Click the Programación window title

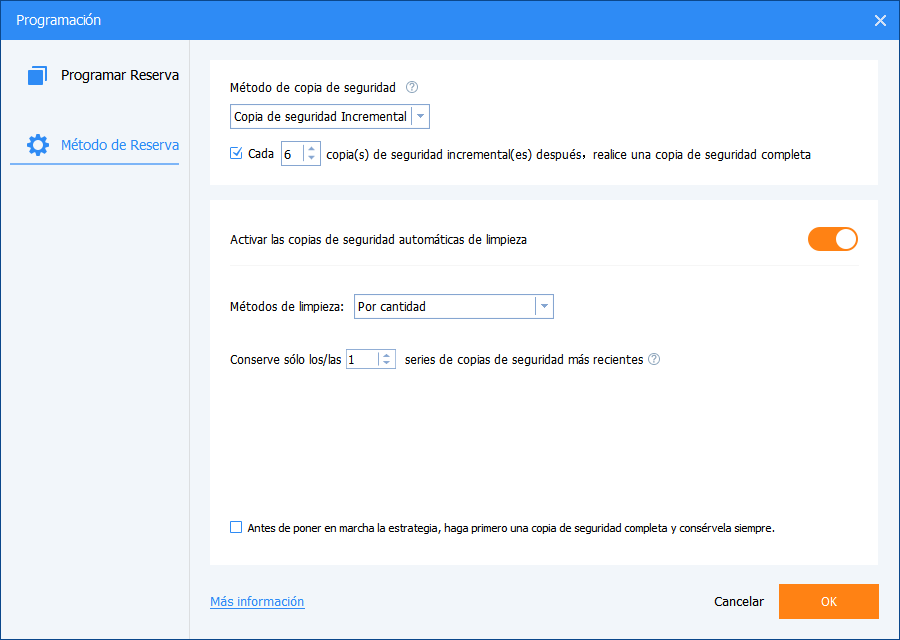coord(59,20)
